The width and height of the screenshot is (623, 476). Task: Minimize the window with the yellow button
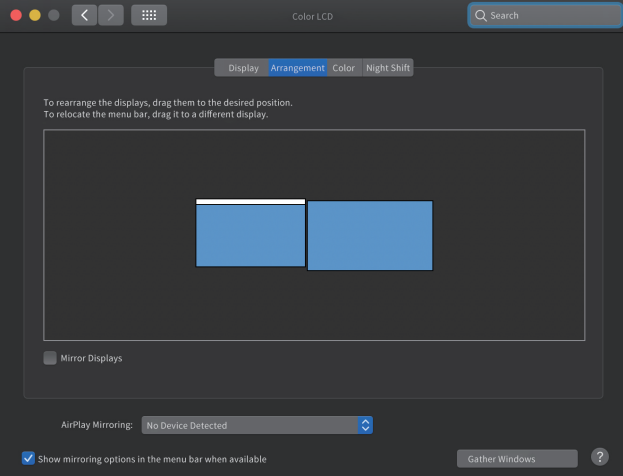pyautogui.click(x=35, y=15)
